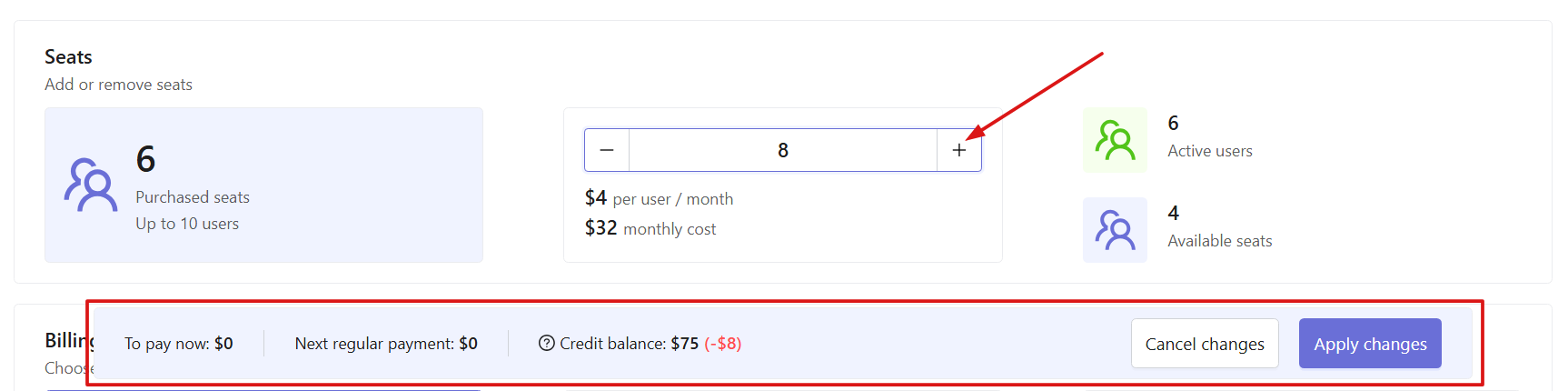
Task: Click the green Active users icon
Action: [1115, 140]
